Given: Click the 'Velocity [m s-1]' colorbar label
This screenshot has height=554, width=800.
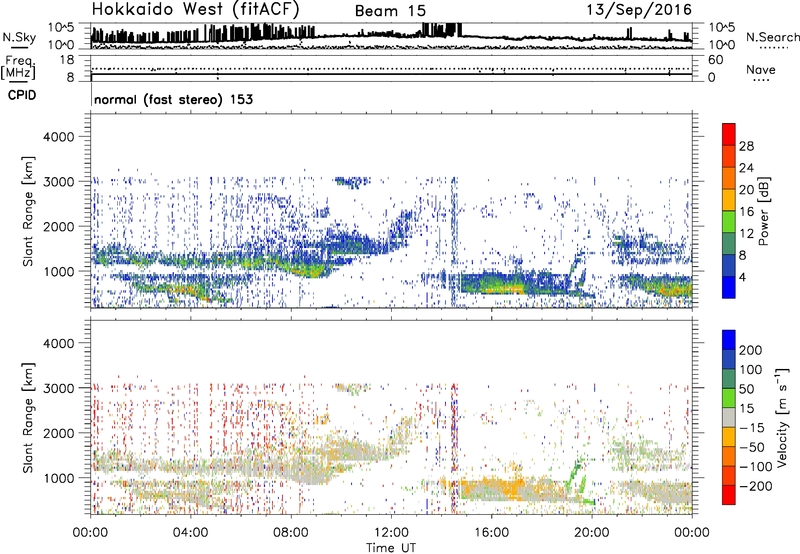Looking at the screenshot, I should pos(782,417).
